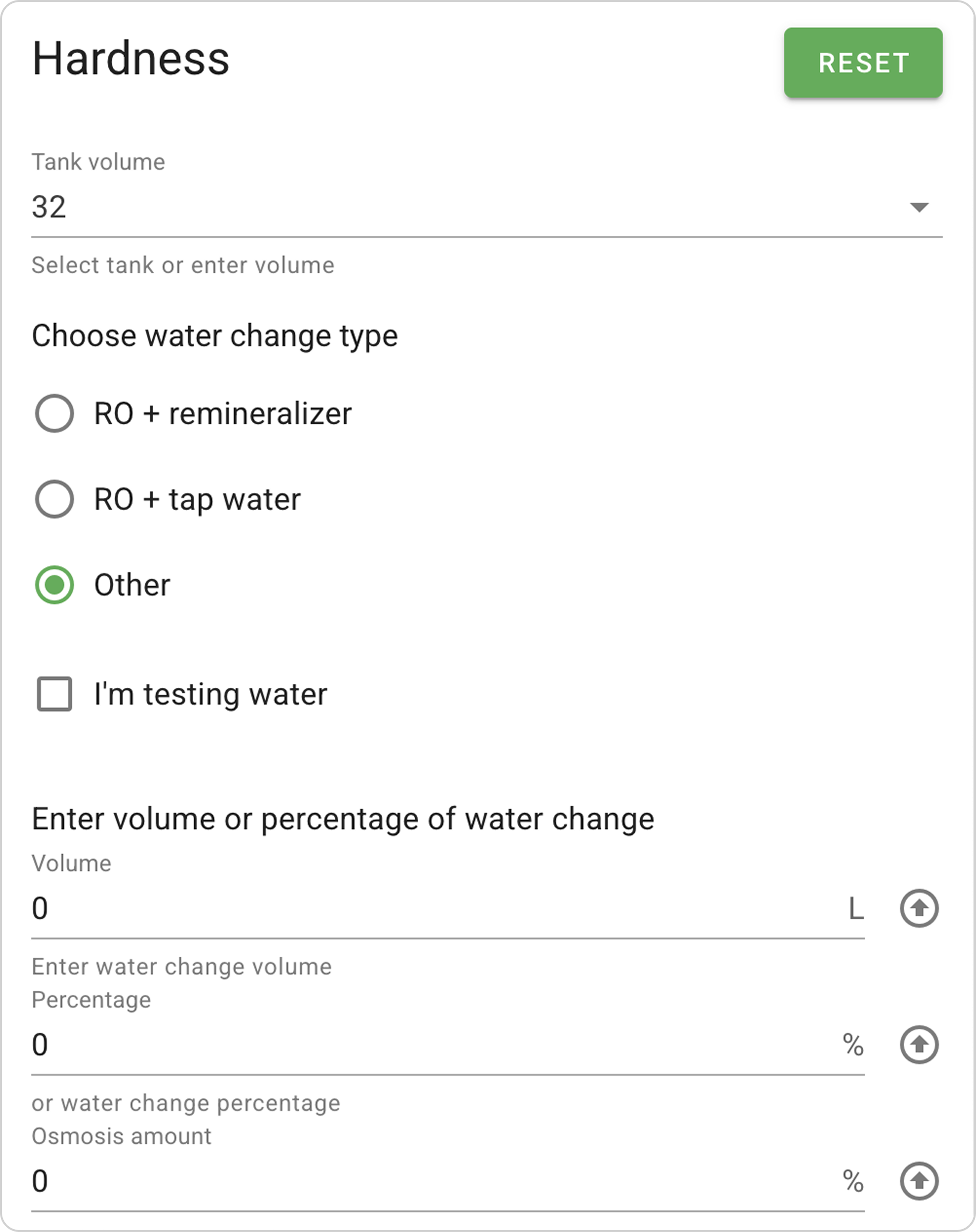Click the up-arrow icon beside Percentage field
976x1232 pixels.
tap(919, 1045)
